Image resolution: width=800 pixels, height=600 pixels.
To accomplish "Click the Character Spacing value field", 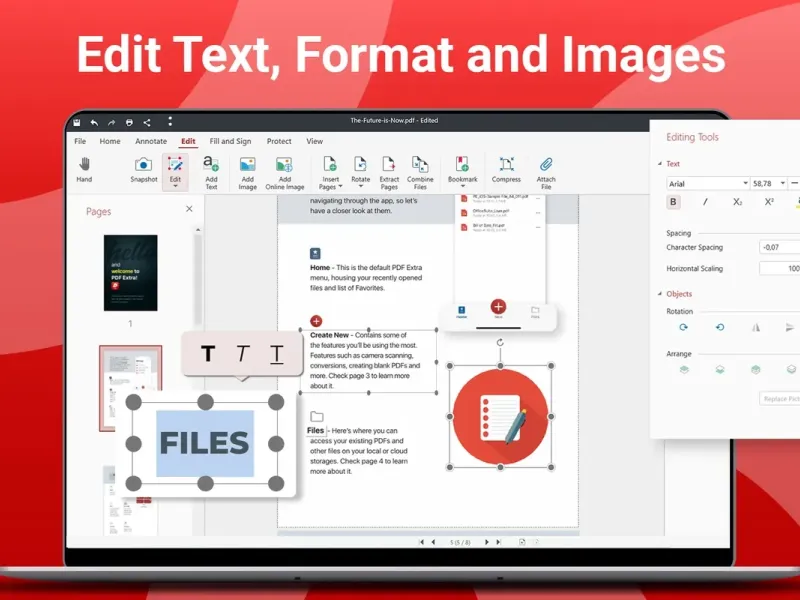I will tap(780, 247).
